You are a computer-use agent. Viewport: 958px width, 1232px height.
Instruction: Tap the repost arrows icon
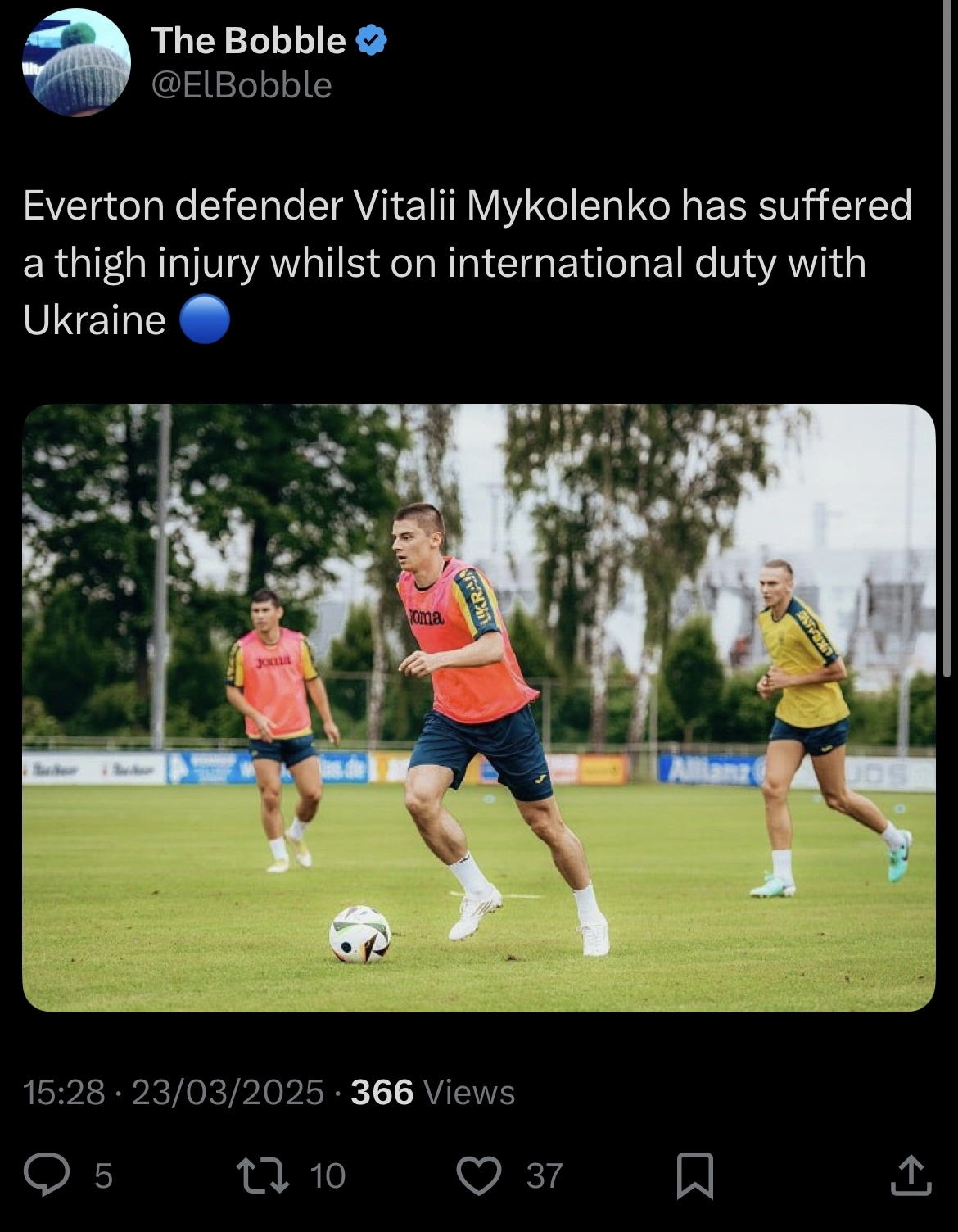tap(262, 1175)
